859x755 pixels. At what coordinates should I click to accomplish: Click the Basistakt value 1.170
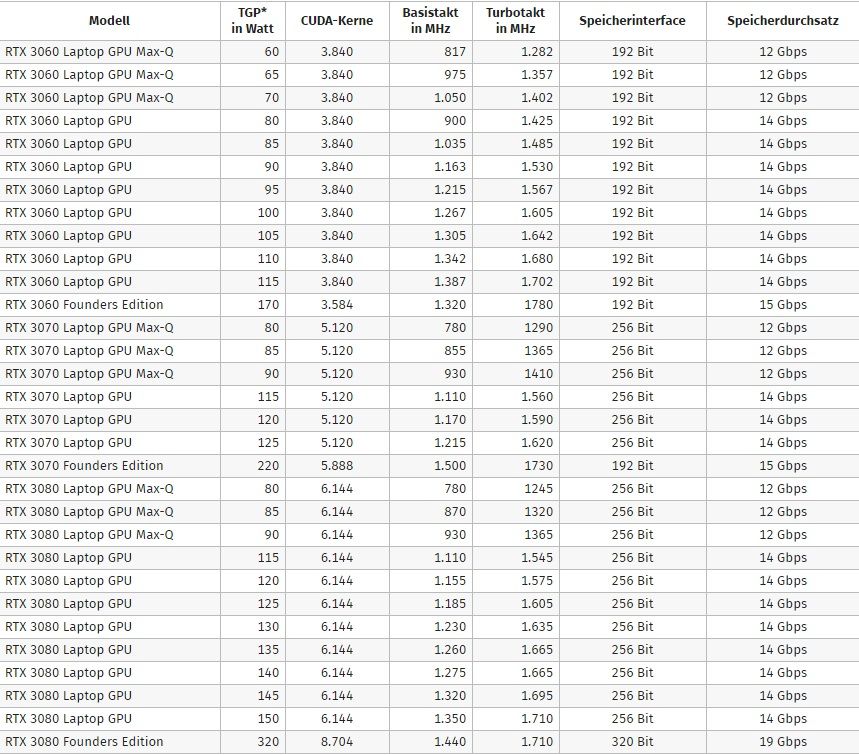[x=450, y=420]
